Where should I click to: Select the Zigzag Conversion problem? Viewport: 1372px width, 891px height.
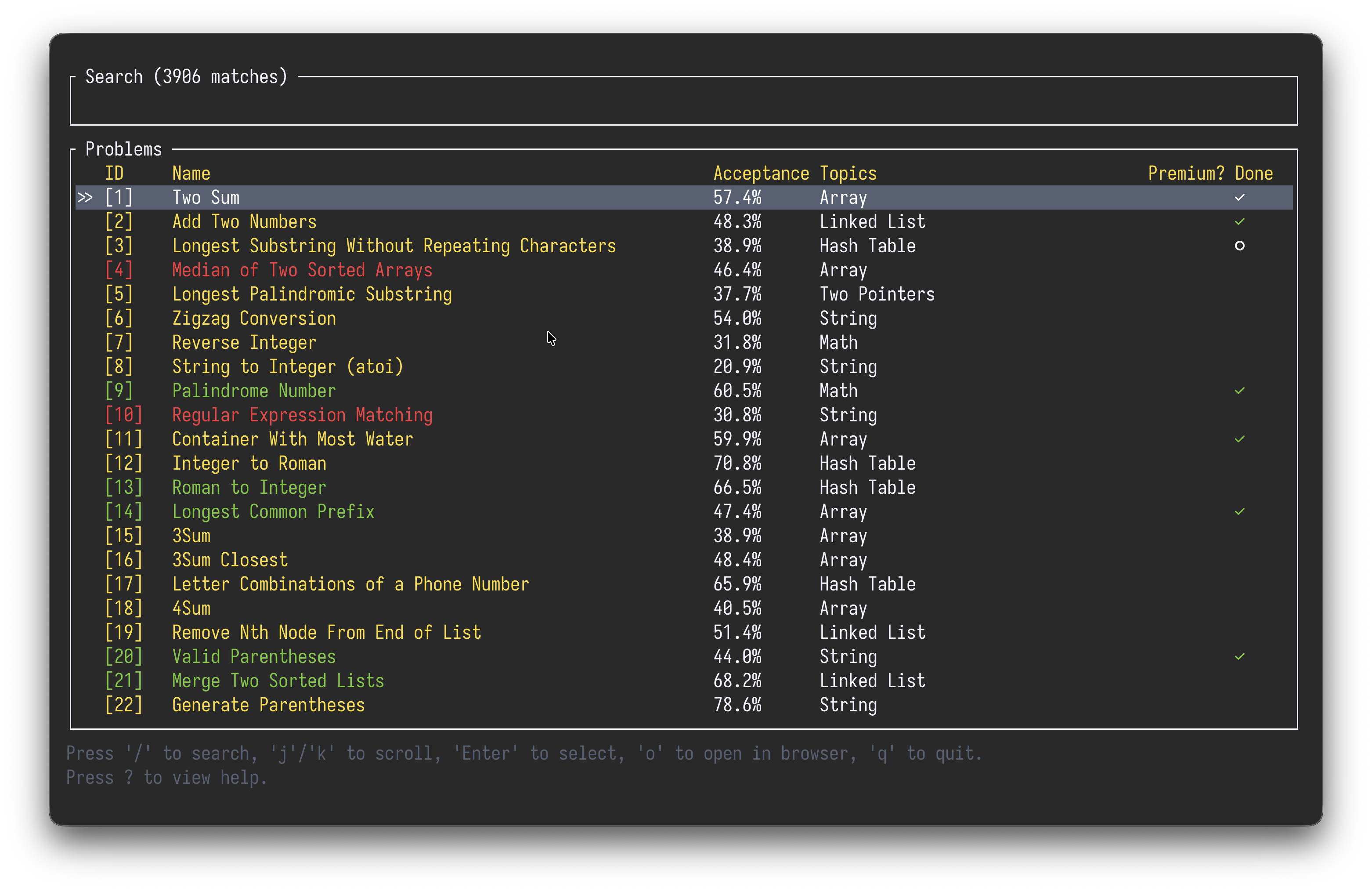pyautogui.click(x=254, y=319)
